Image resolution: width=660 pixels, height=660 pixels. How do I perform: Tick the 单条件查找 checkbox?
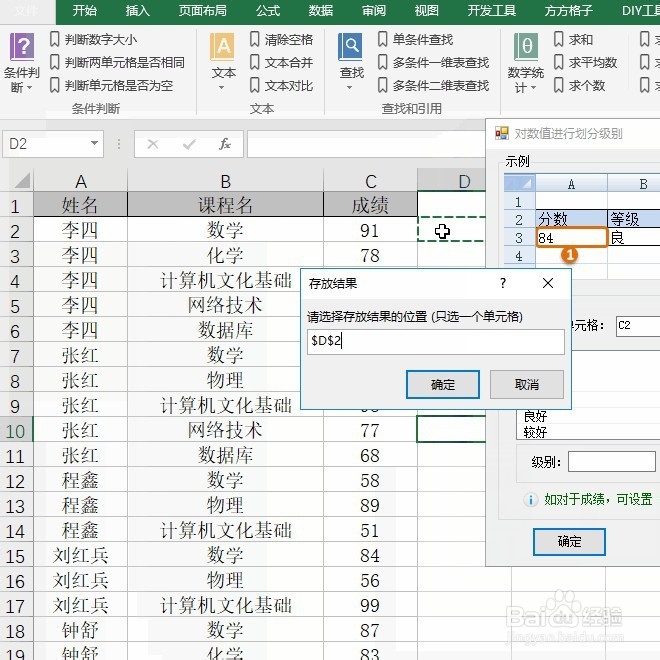tap(382, 40)
